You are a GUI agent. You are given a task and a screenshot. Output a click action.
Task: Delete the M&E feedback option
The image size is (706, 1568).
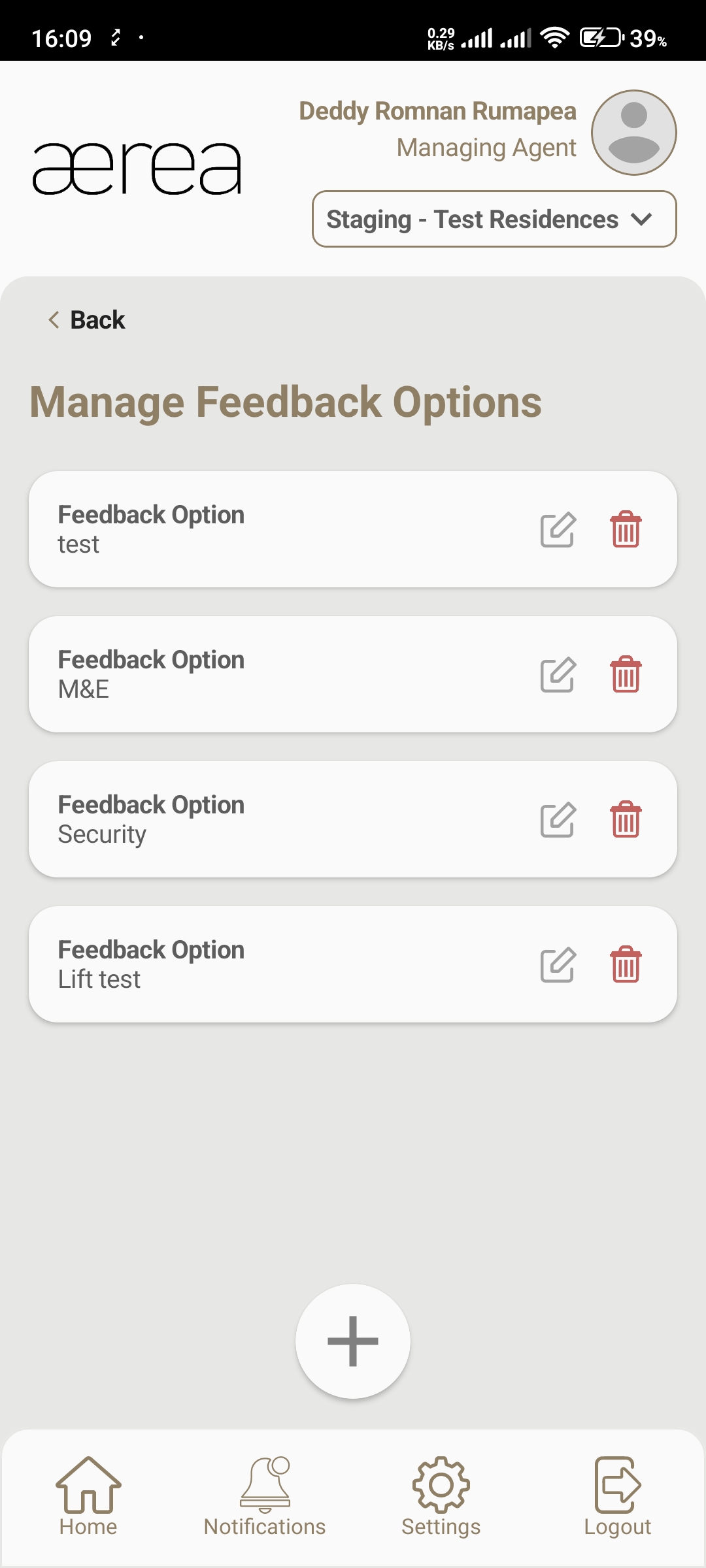coord(626,675)
